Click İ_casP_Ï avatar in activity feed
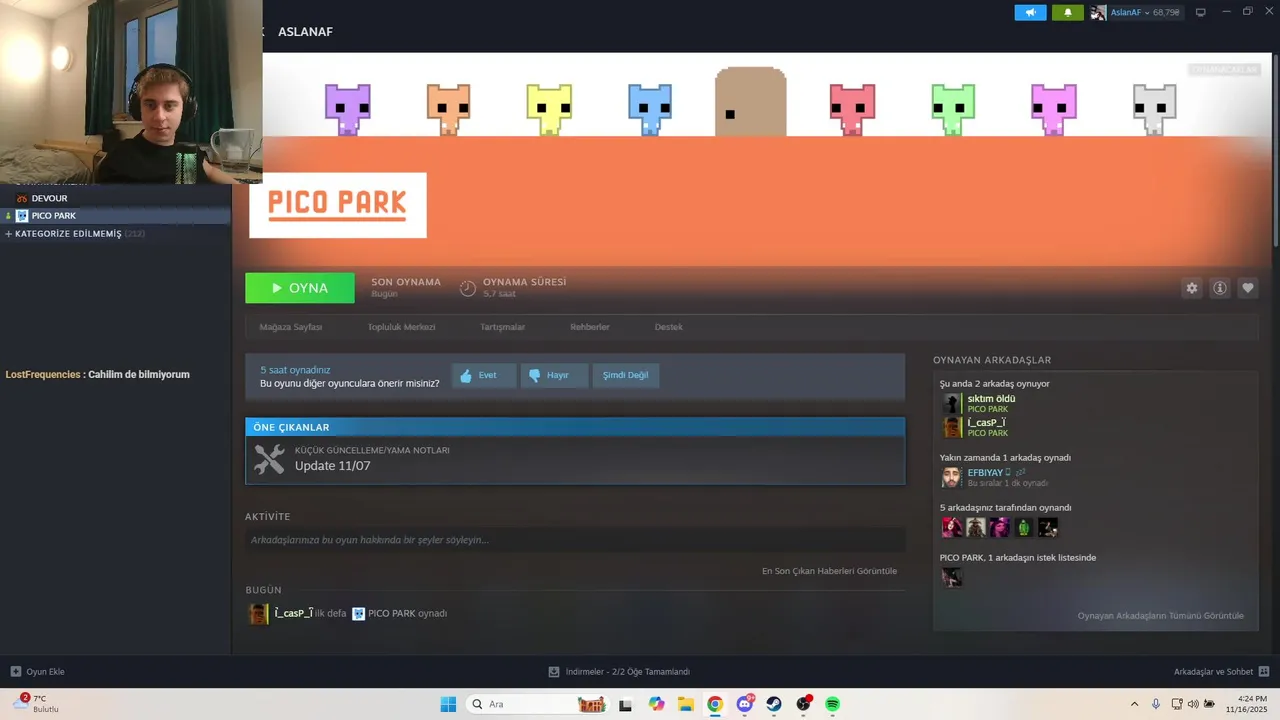The width and height of the screenshot is (1280, 720). click(258, 613)
